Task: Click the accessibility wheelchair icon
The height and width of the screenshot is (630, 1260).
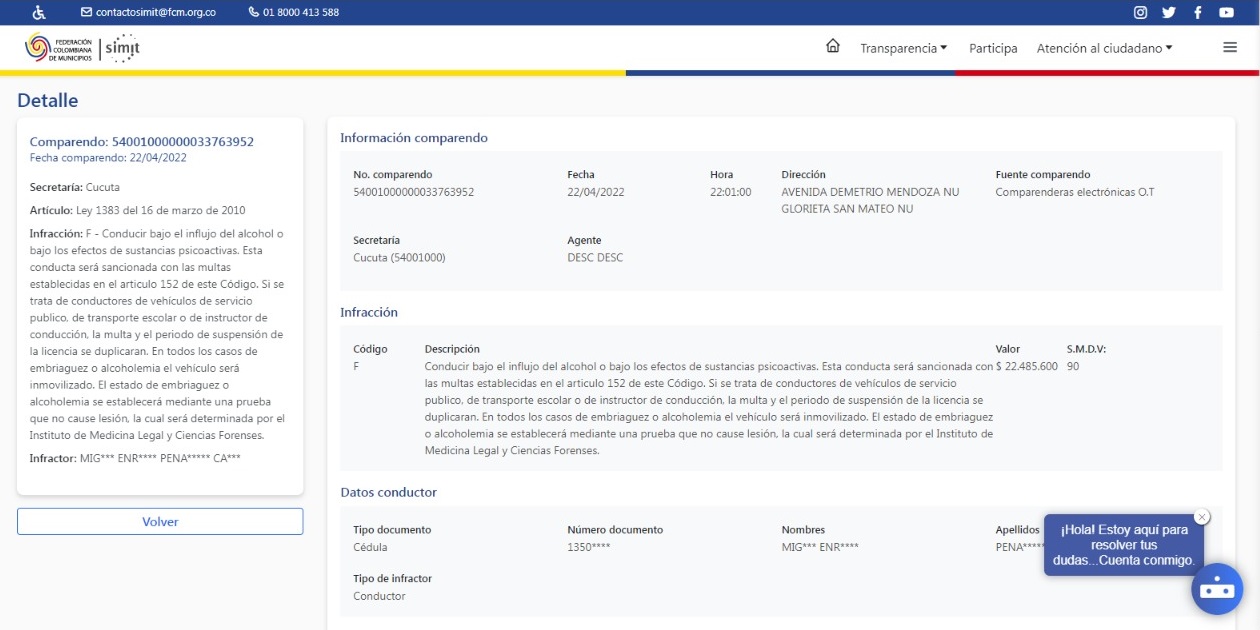Action: click(x=39, y=12)
